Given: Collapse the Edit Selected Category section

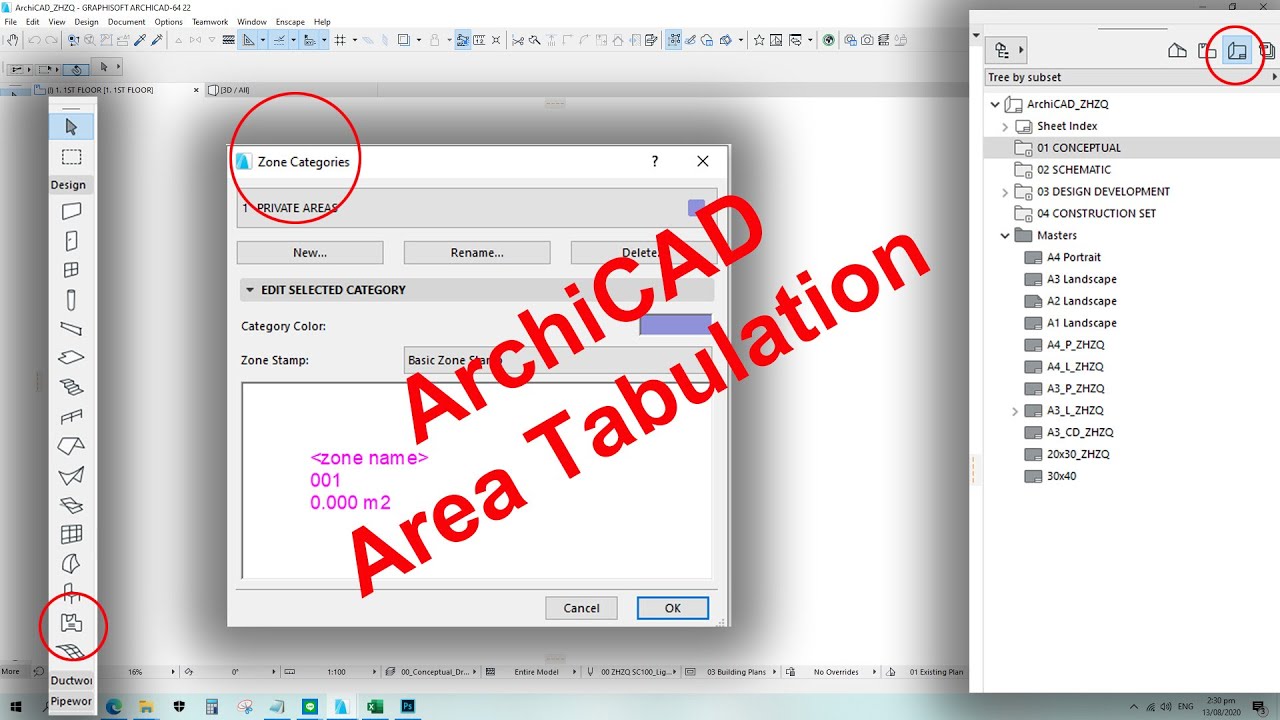Looking at the screenshot, I should coord(251,290).
